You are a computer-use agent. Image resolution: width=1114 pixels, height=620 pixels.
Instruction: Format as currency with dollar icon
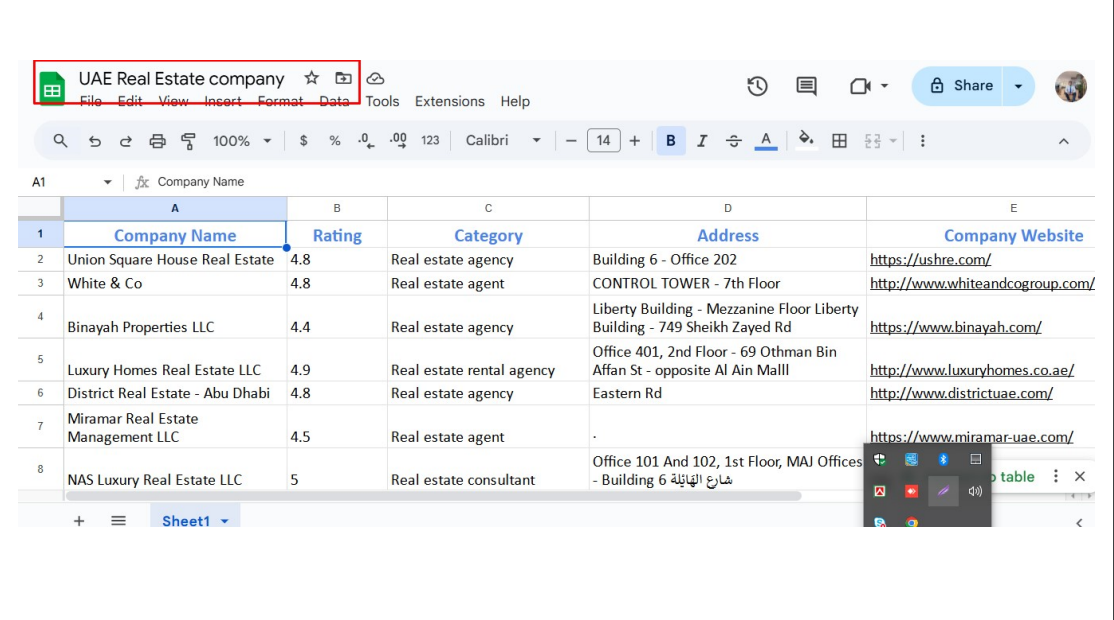coord(303,141)
